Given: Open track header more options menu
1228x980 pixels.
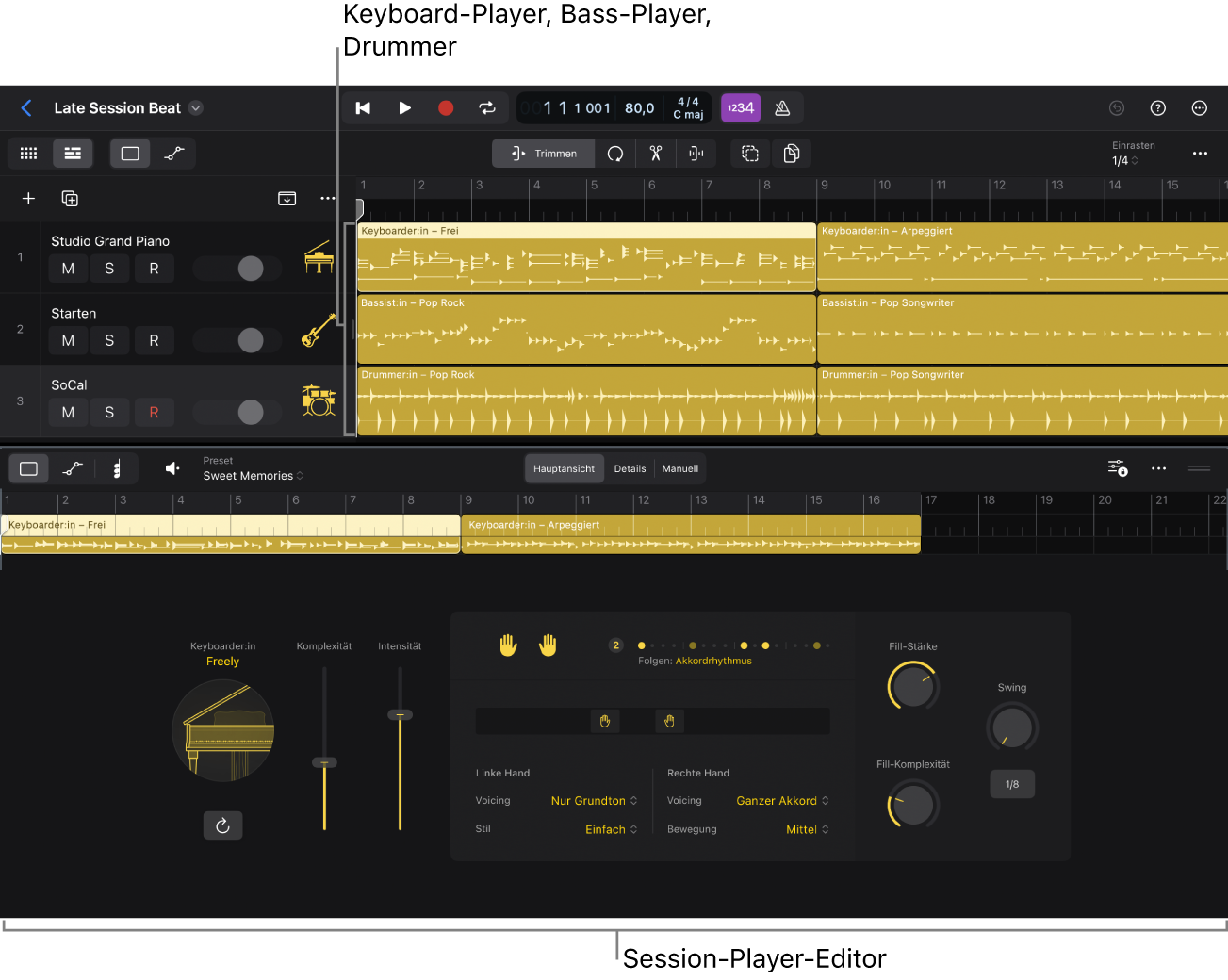Looking at the screenshot, I should [327, 199].
